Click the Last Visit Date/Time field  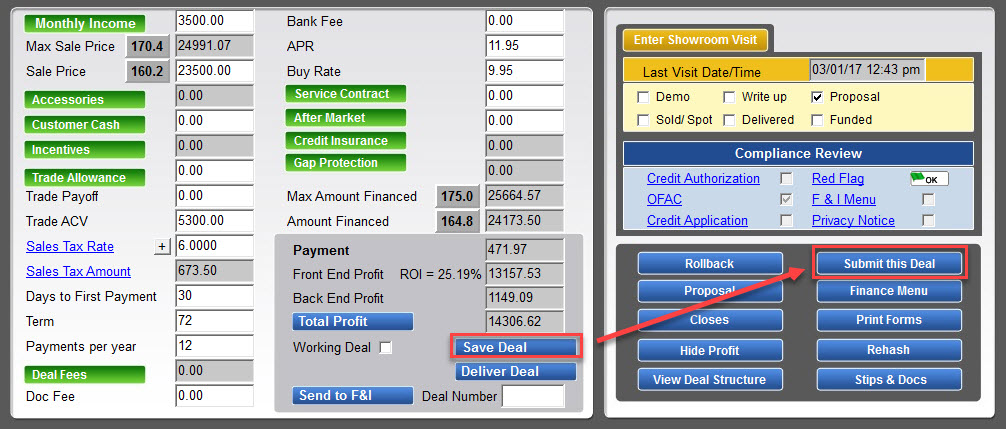(867, 69)
